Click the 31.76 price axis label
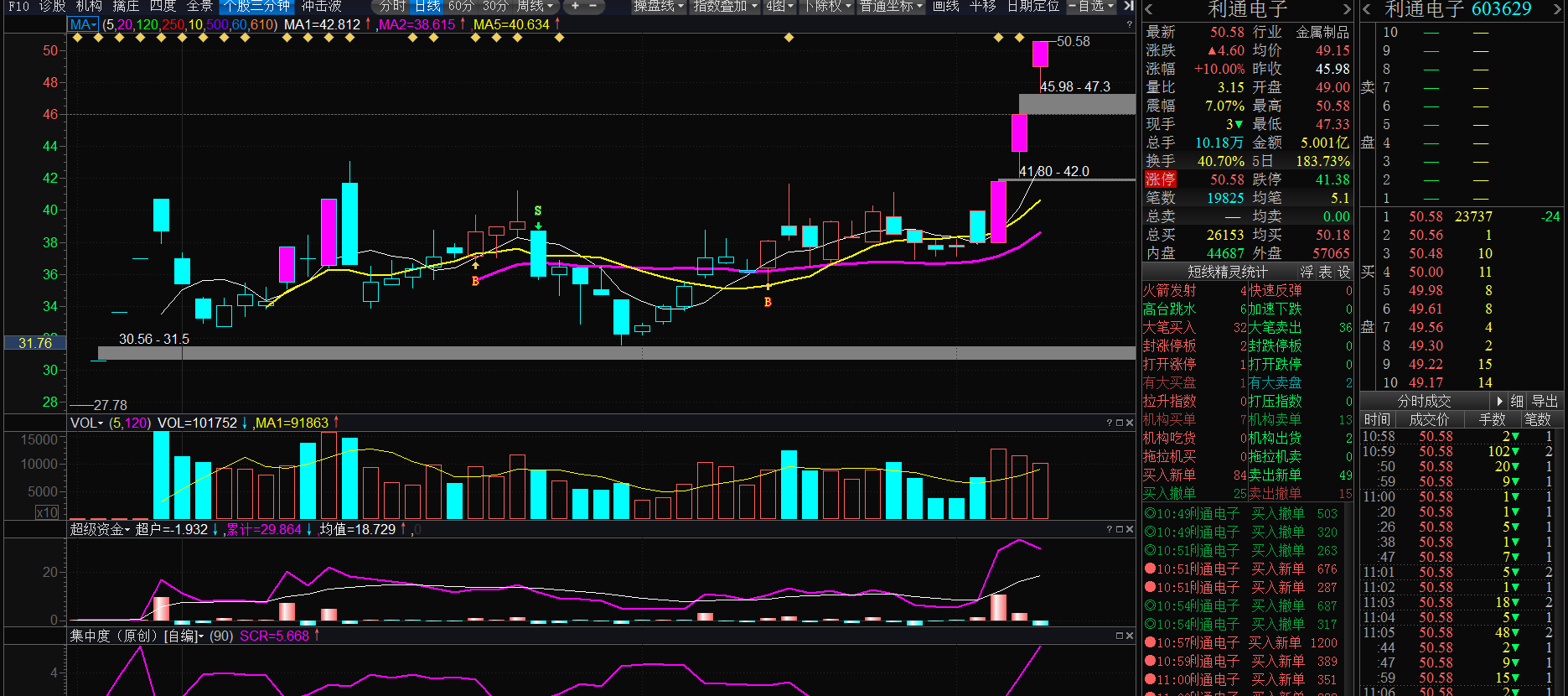The height and width of the screenshot is (696, 1568). 35,343
